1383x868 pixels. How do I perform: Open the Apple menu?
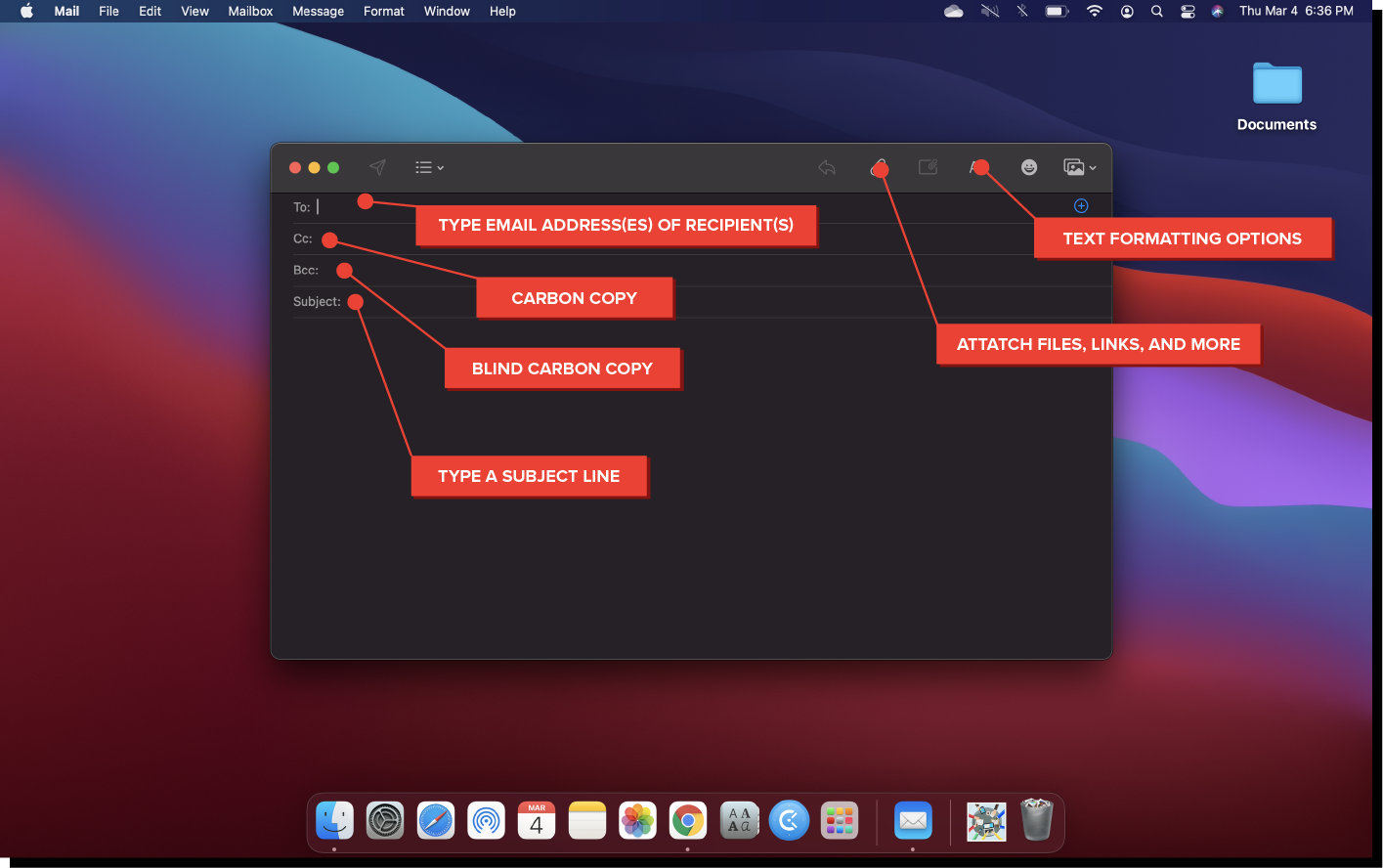coord(26,11)
